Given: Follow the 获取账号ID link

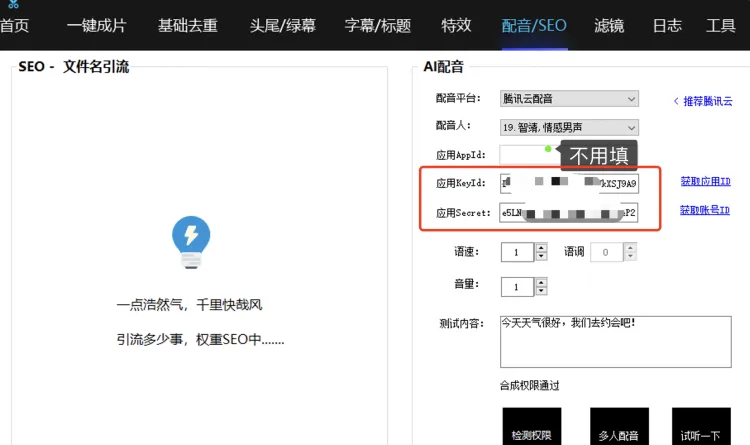Looking at the screenshot, I should tap(705, 210).
